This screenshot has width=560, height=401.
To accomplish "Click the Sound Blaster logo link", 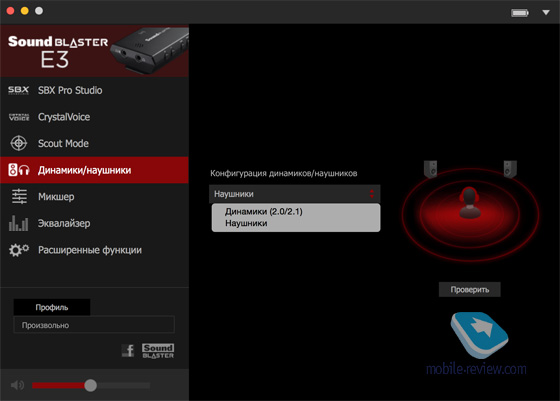I will [158, 351].
